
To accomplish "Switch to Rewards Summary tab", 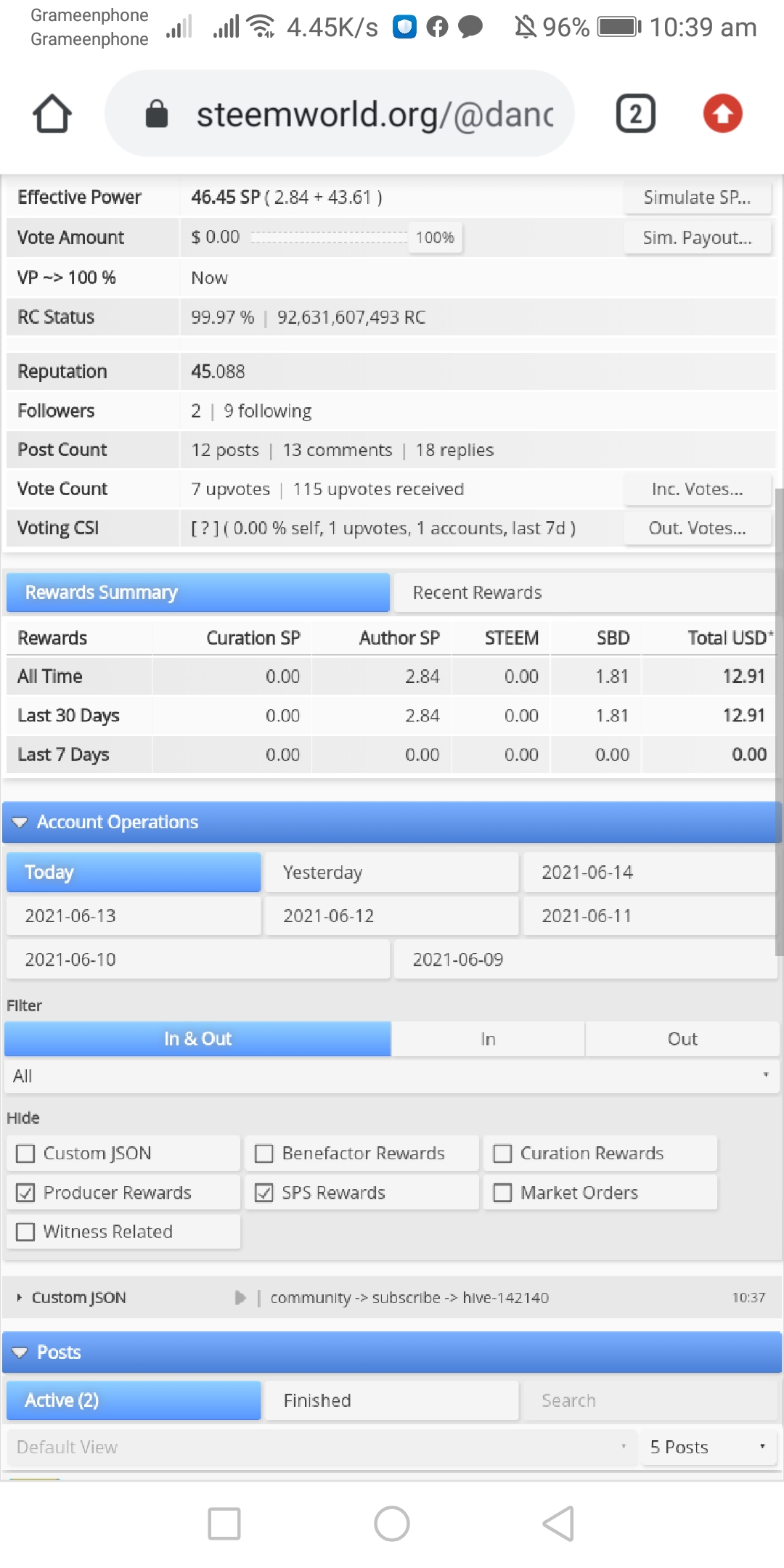I will [x=198, y=592].
